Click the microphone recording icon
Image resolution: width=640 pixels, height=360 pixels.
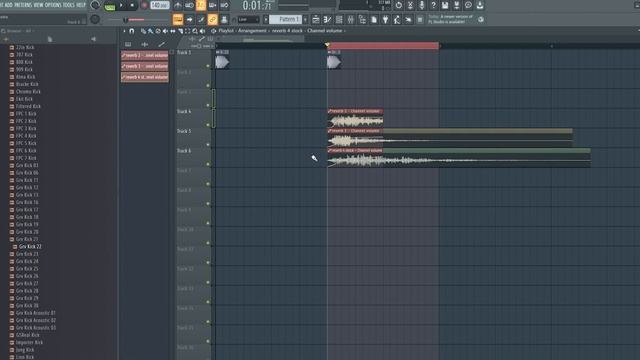pyautogui.click(x=422, y=5)
